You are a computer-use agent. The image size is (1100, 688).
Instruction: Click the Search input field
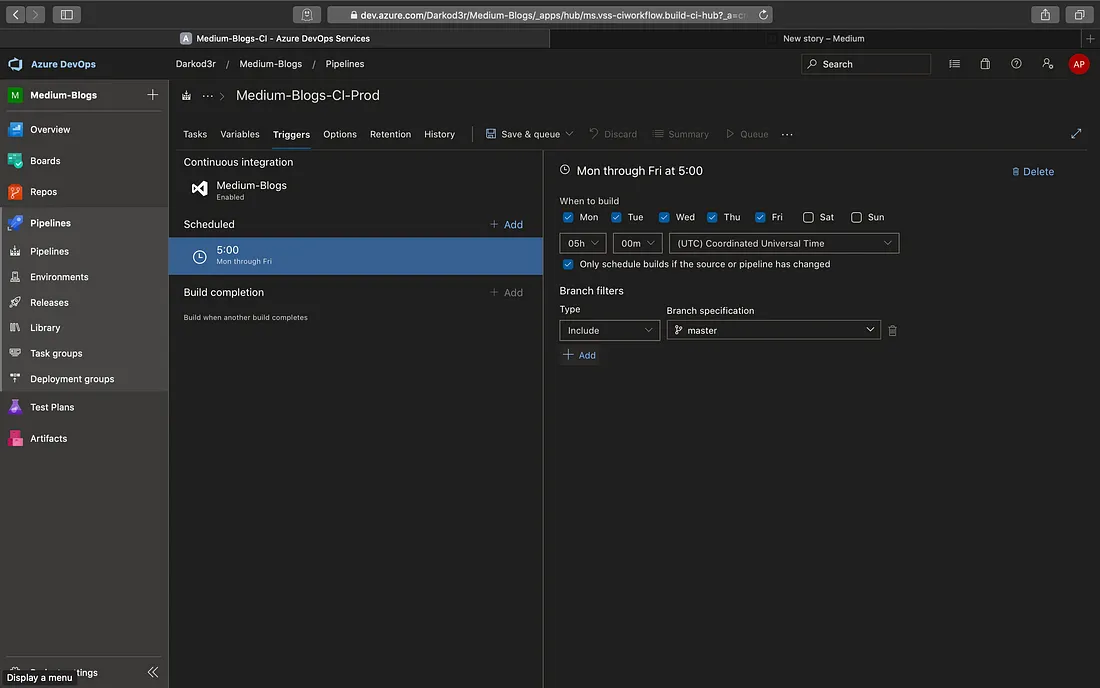[x=866, y=64]
